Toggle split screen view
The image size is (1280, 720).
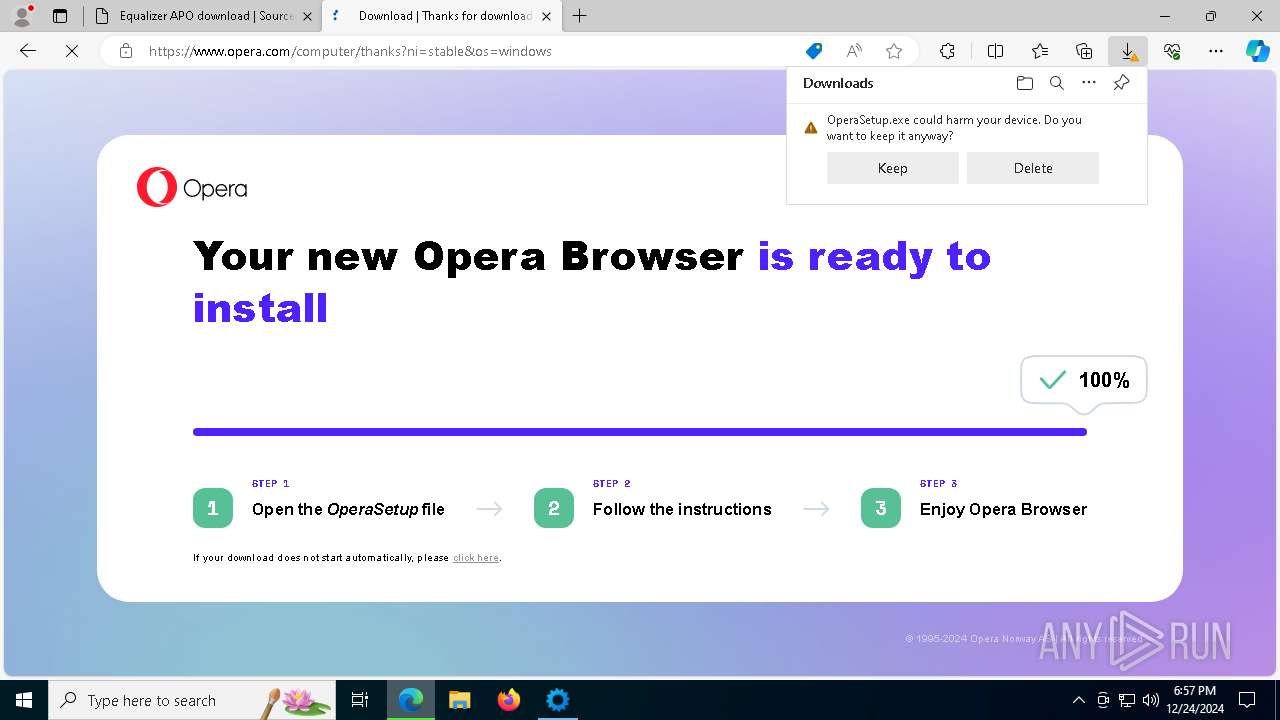point(995,51)
